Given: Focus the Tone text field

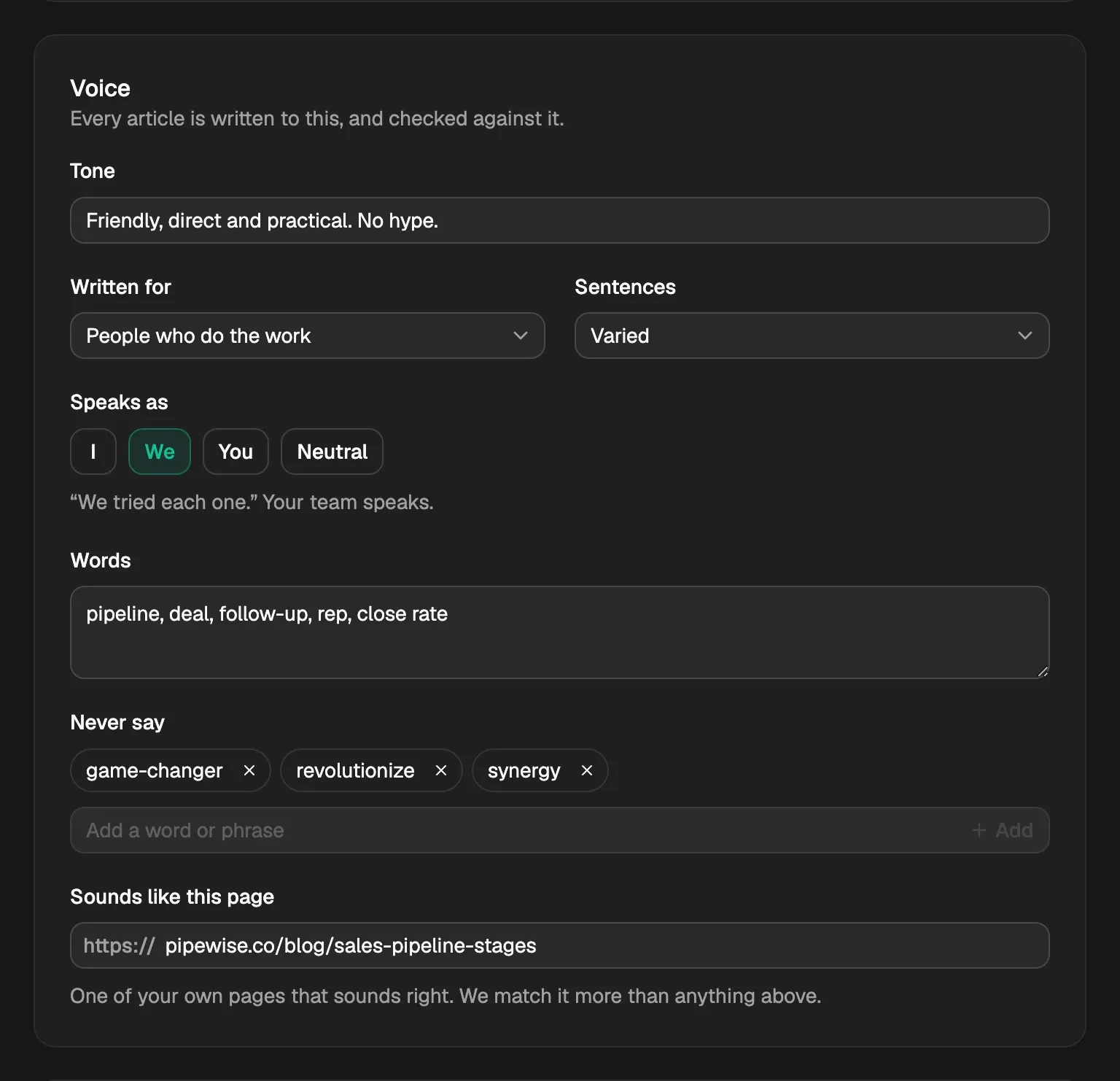Looking at the screenshot, I should (560, 220).
